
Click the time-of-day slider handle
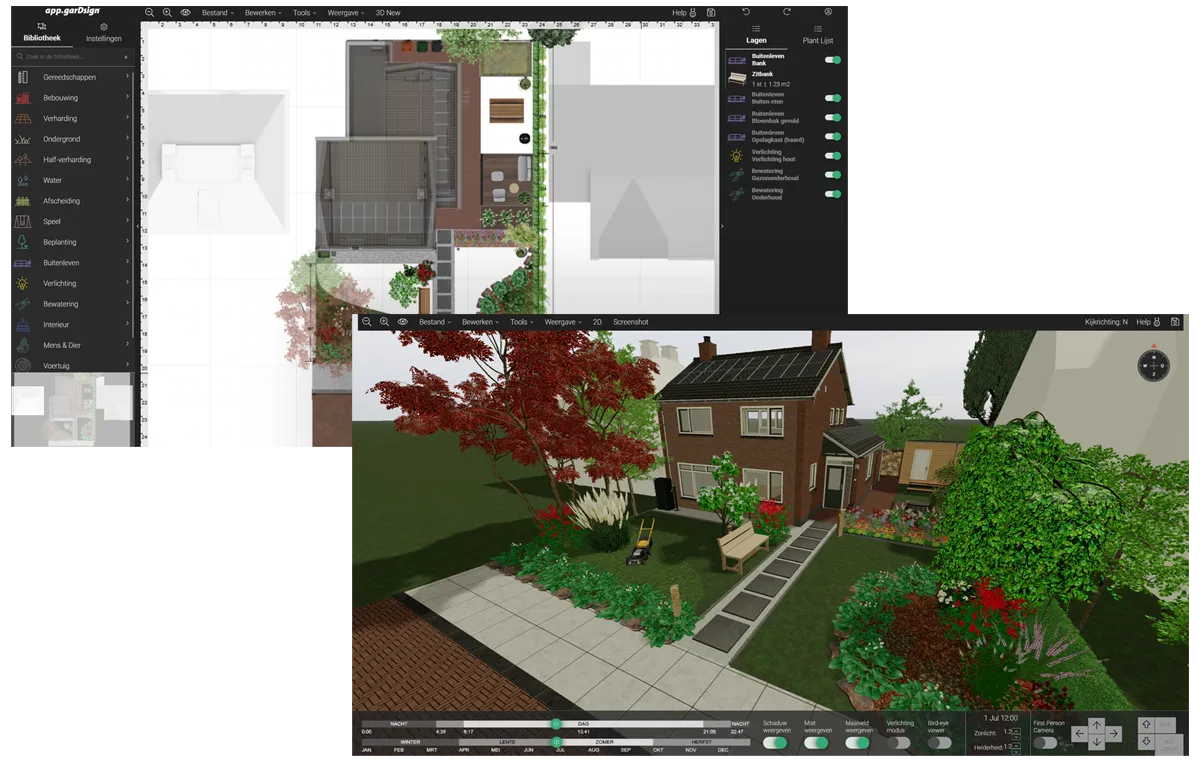point(557,723)
